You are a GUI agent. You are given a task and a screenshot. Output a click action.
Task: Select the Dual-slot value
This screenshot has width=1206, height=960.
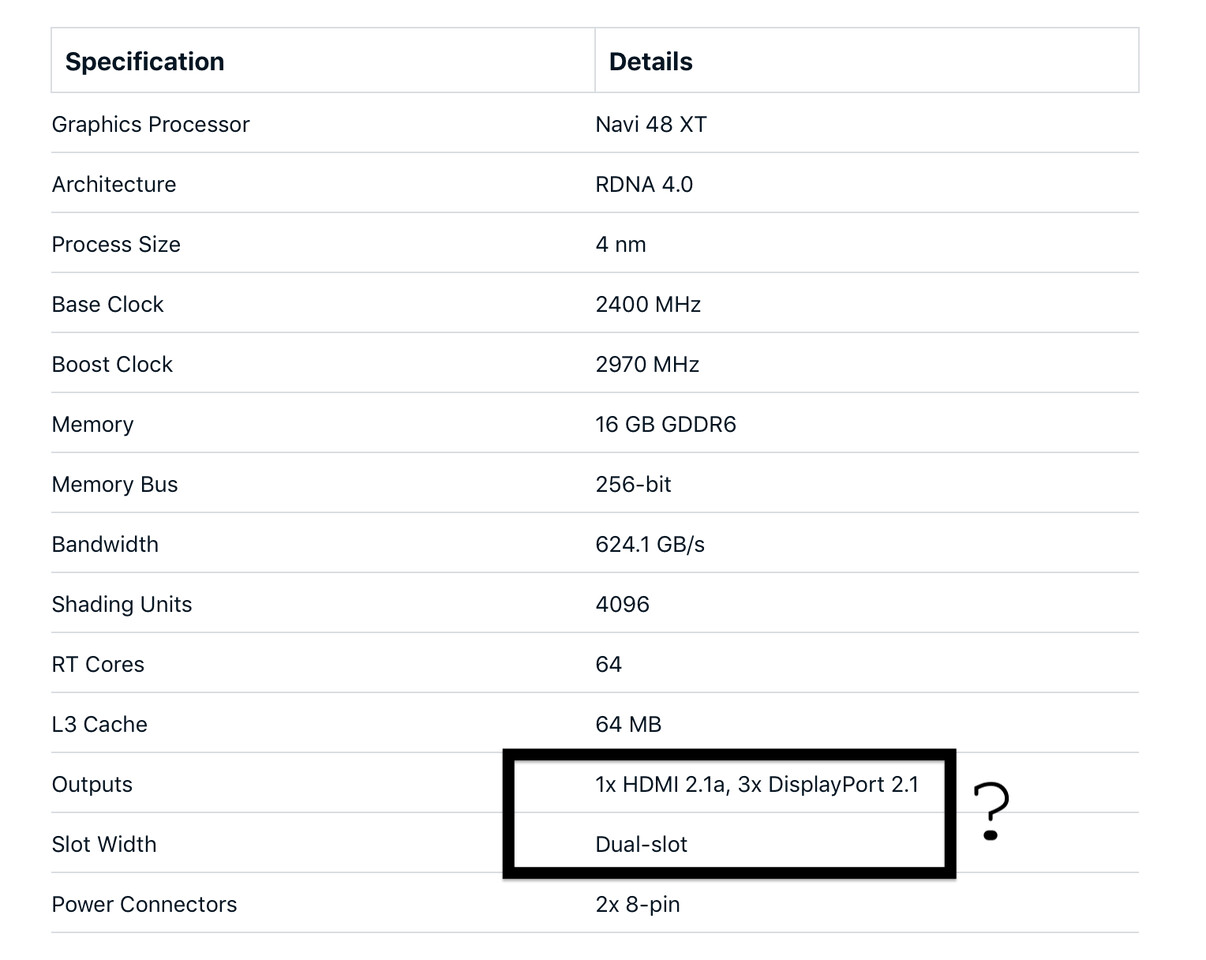coord(642,845)
